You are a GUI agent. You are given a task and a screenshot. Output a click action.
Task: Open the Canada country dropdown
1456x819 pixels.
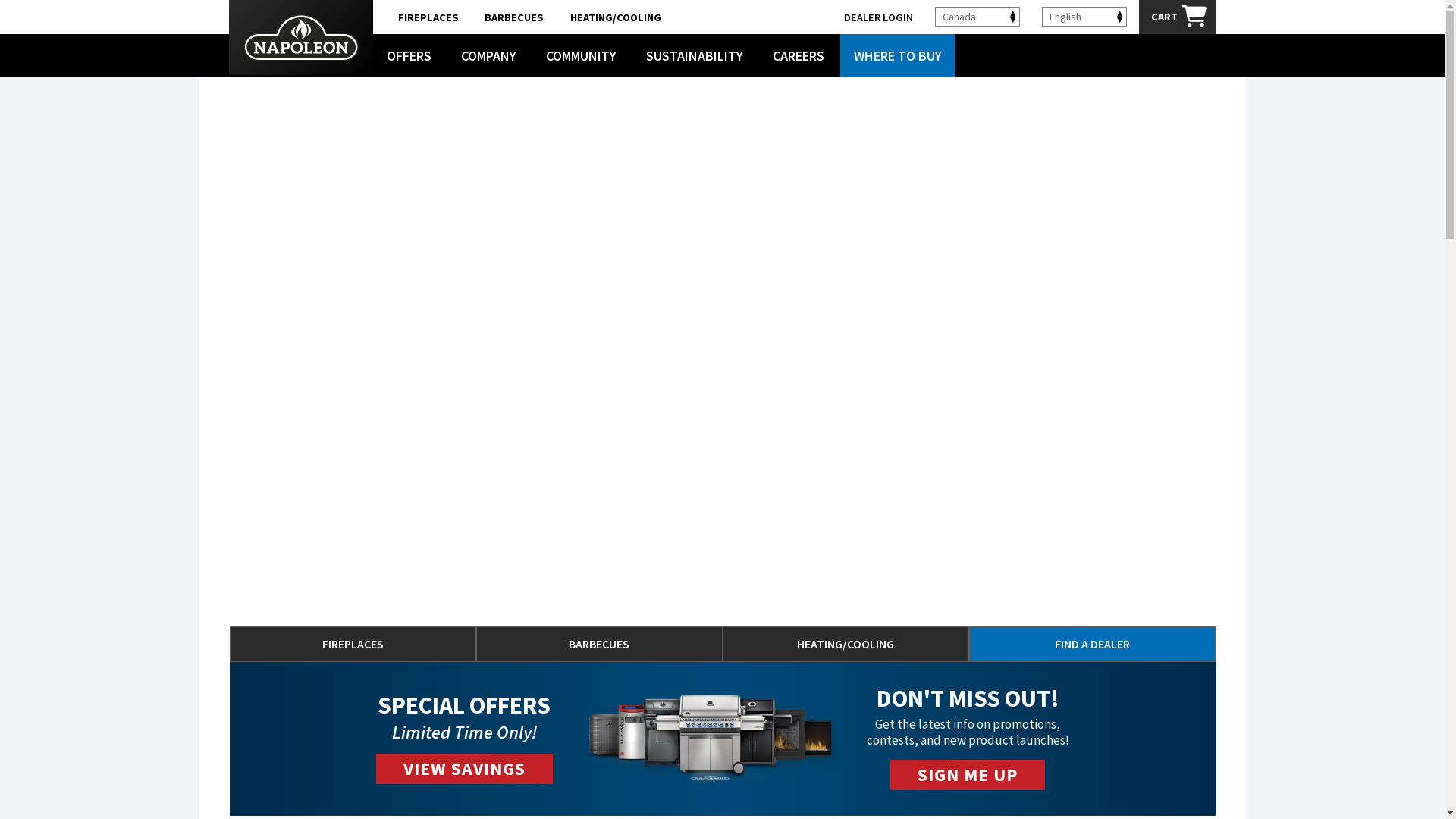977,17
